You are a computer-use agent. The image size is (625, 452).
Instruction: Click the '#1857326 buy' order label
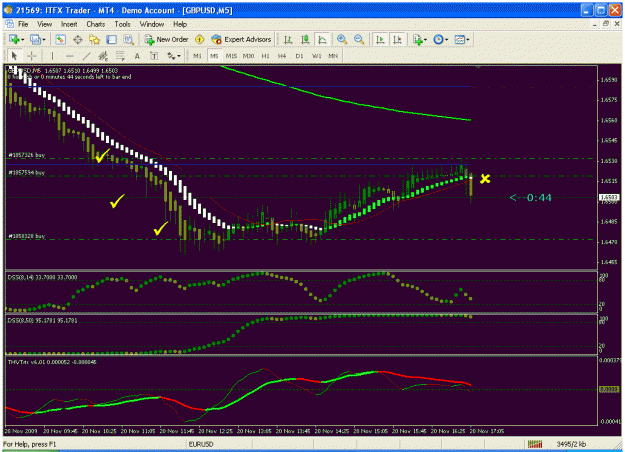27,155
